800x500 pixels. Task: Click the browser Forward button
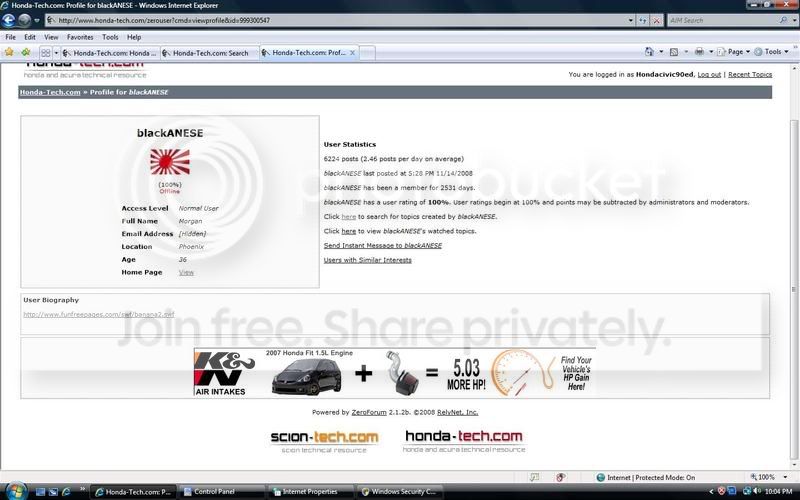[24, 20]
